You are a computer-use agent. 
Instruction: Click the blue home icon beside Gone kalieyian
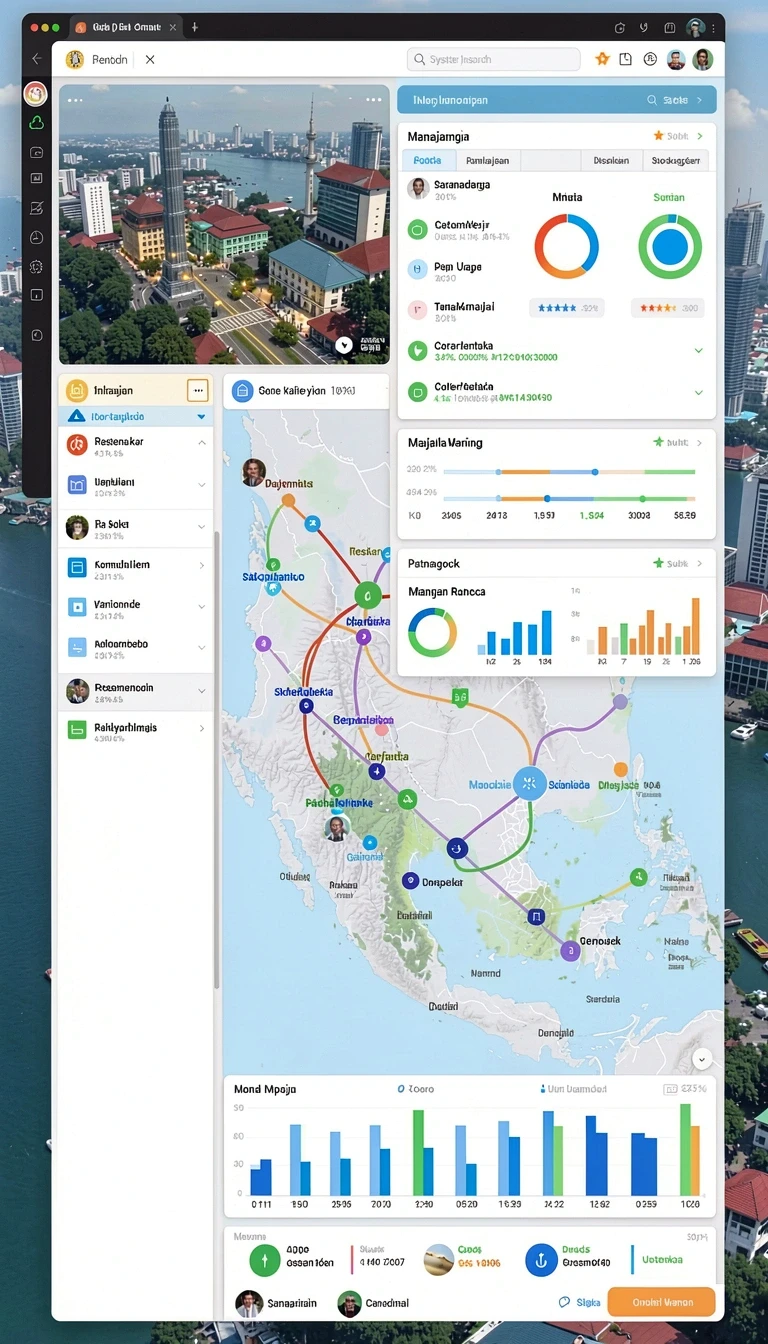point(242,392)
